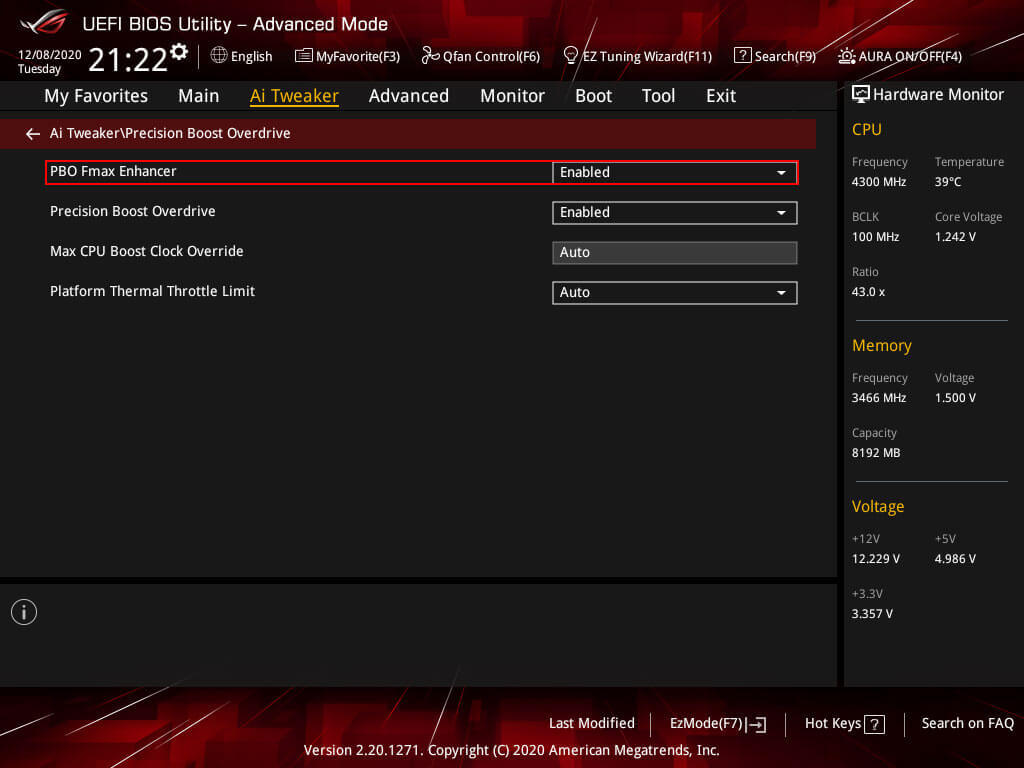Click the AURA light icon

coord(846,56)
